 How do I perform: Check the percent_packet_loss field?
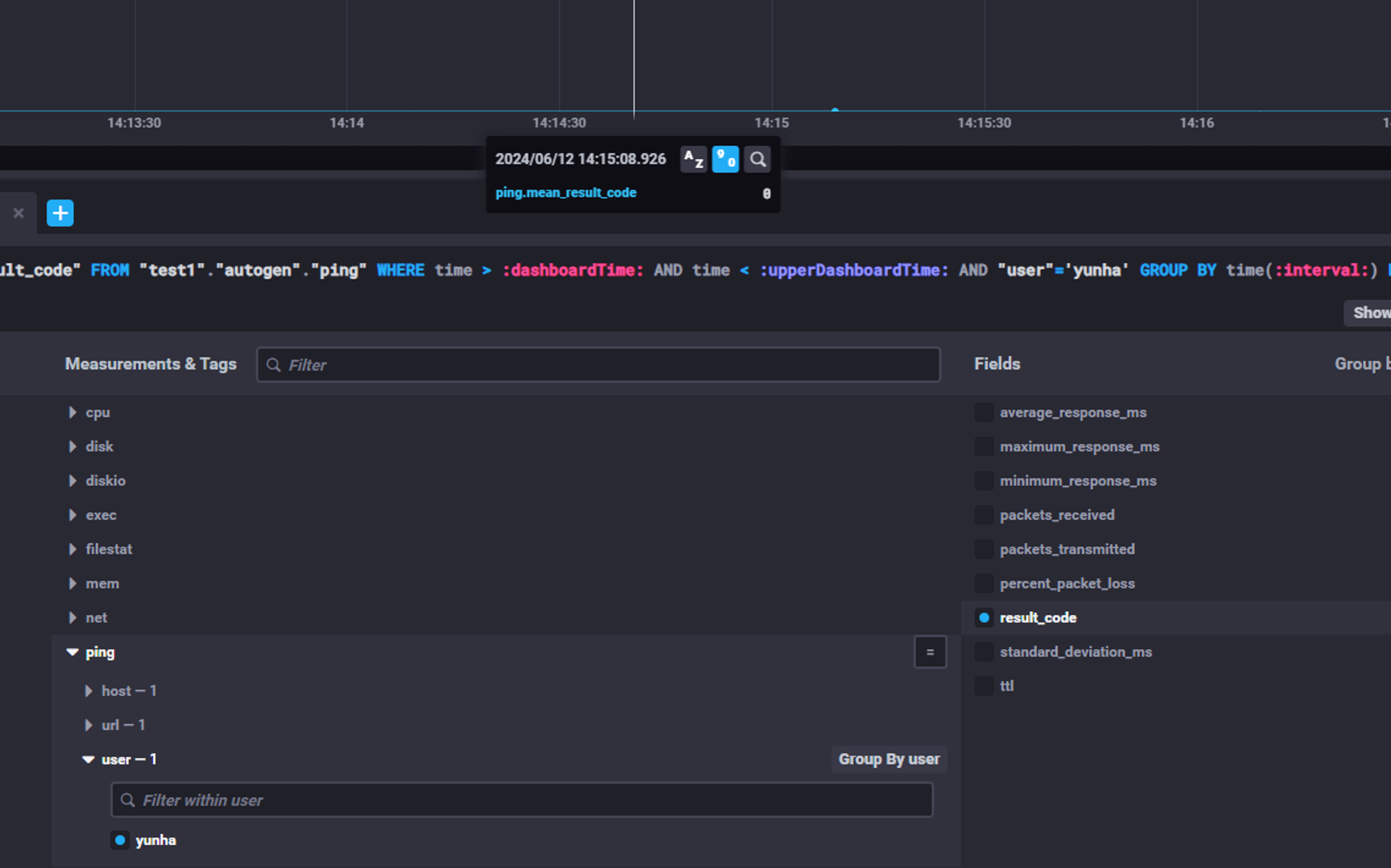984,584
